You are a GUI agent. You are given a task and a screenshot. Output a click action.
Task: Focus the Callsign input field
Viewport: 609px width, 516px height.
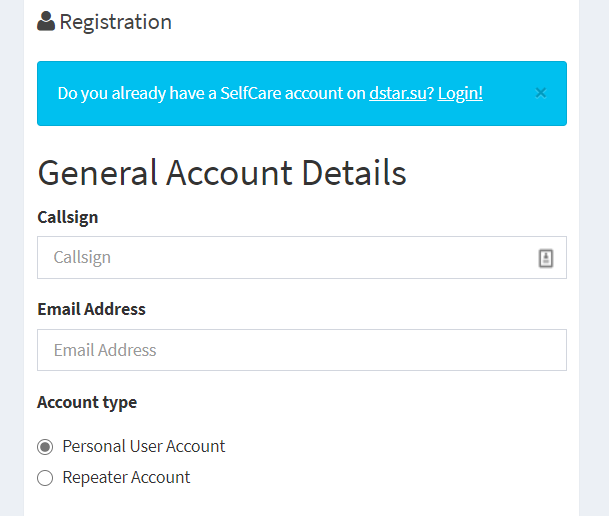[x=302, y=257]
